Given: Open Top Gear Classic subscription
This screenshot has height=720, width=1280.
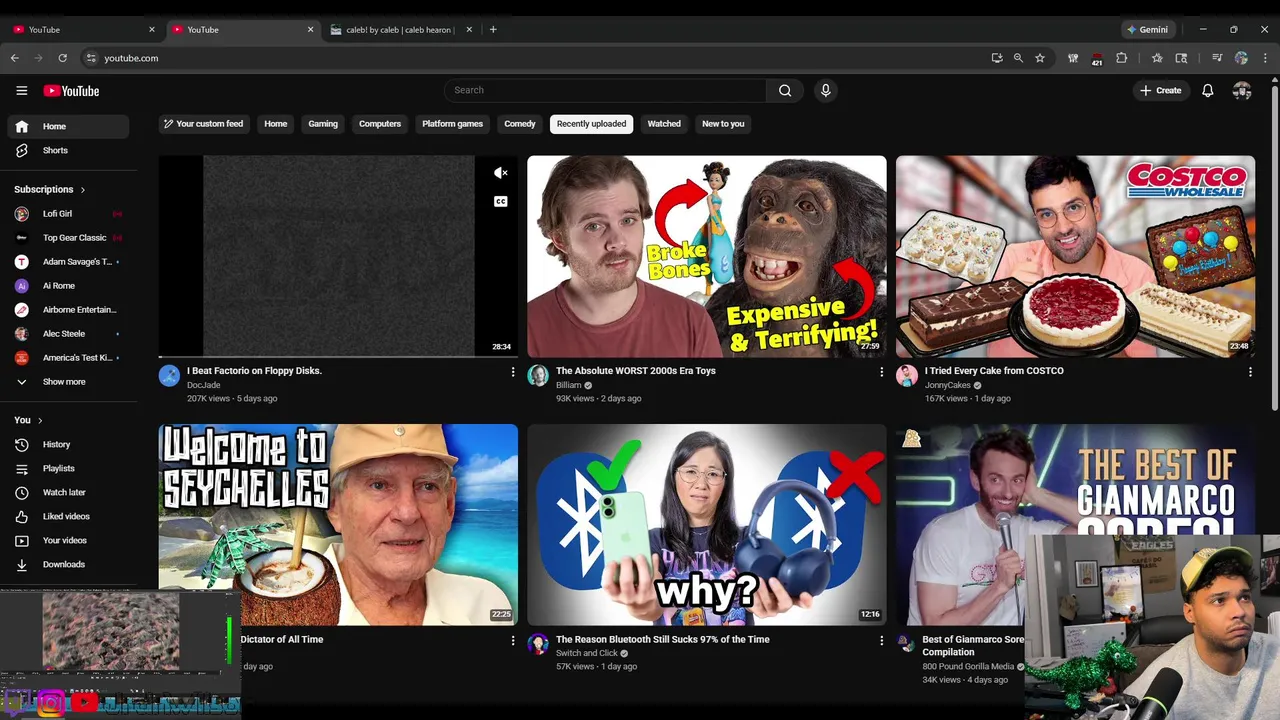Looking at the screenshot, I should coord(68,238).
